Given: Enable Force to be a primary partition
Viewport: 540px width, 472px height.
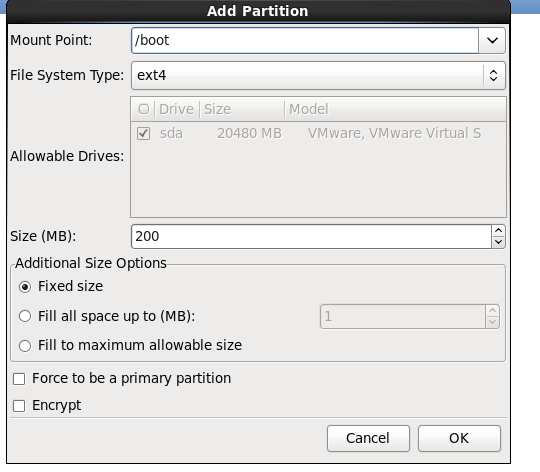Looking at the screenshot, I should [19, 379].
